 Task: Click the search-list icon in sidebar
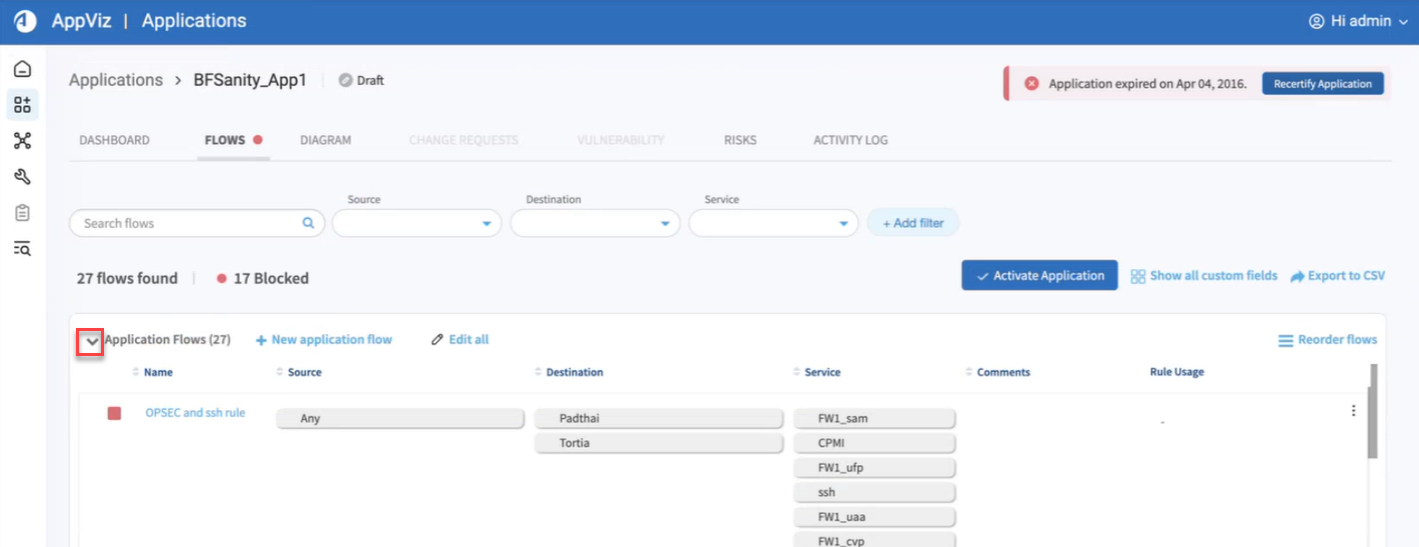[22, 249]
